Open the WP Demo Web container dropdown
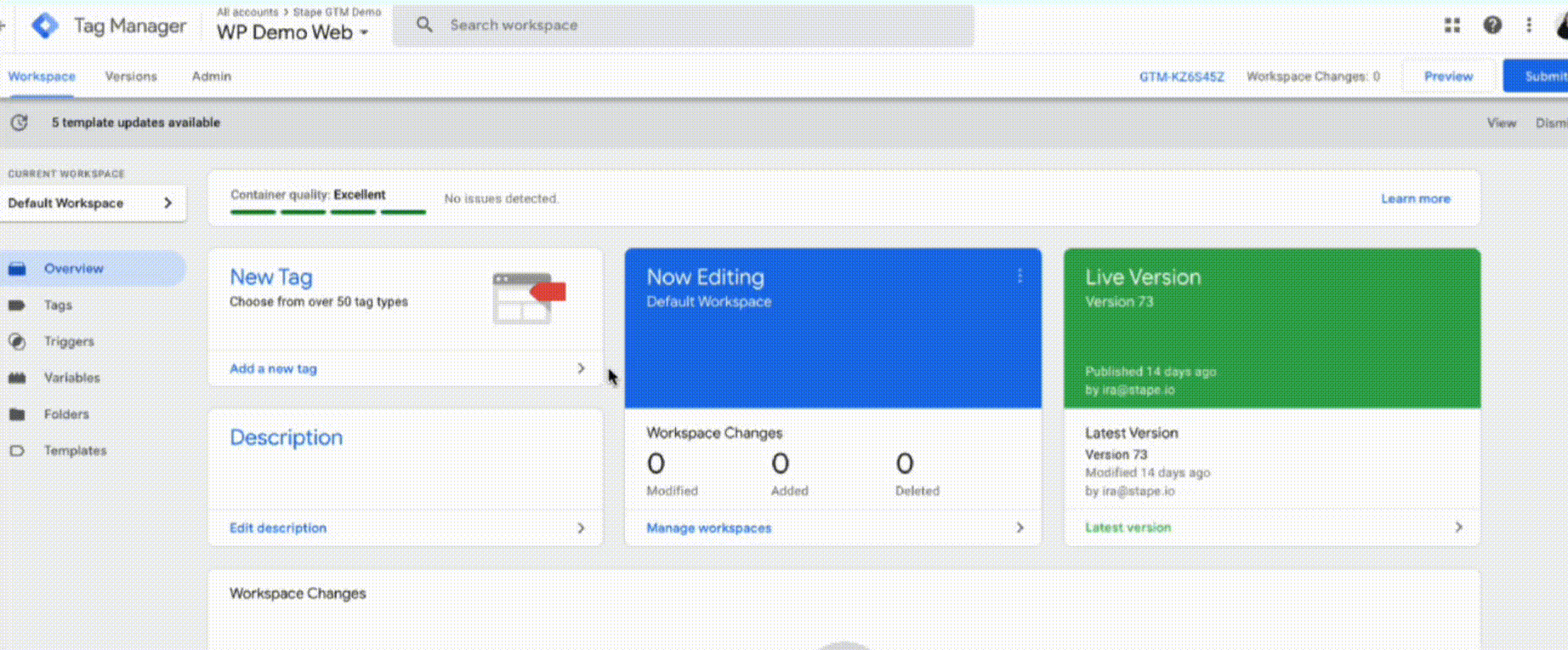The image size is (1568, 650). coord(293,32)
